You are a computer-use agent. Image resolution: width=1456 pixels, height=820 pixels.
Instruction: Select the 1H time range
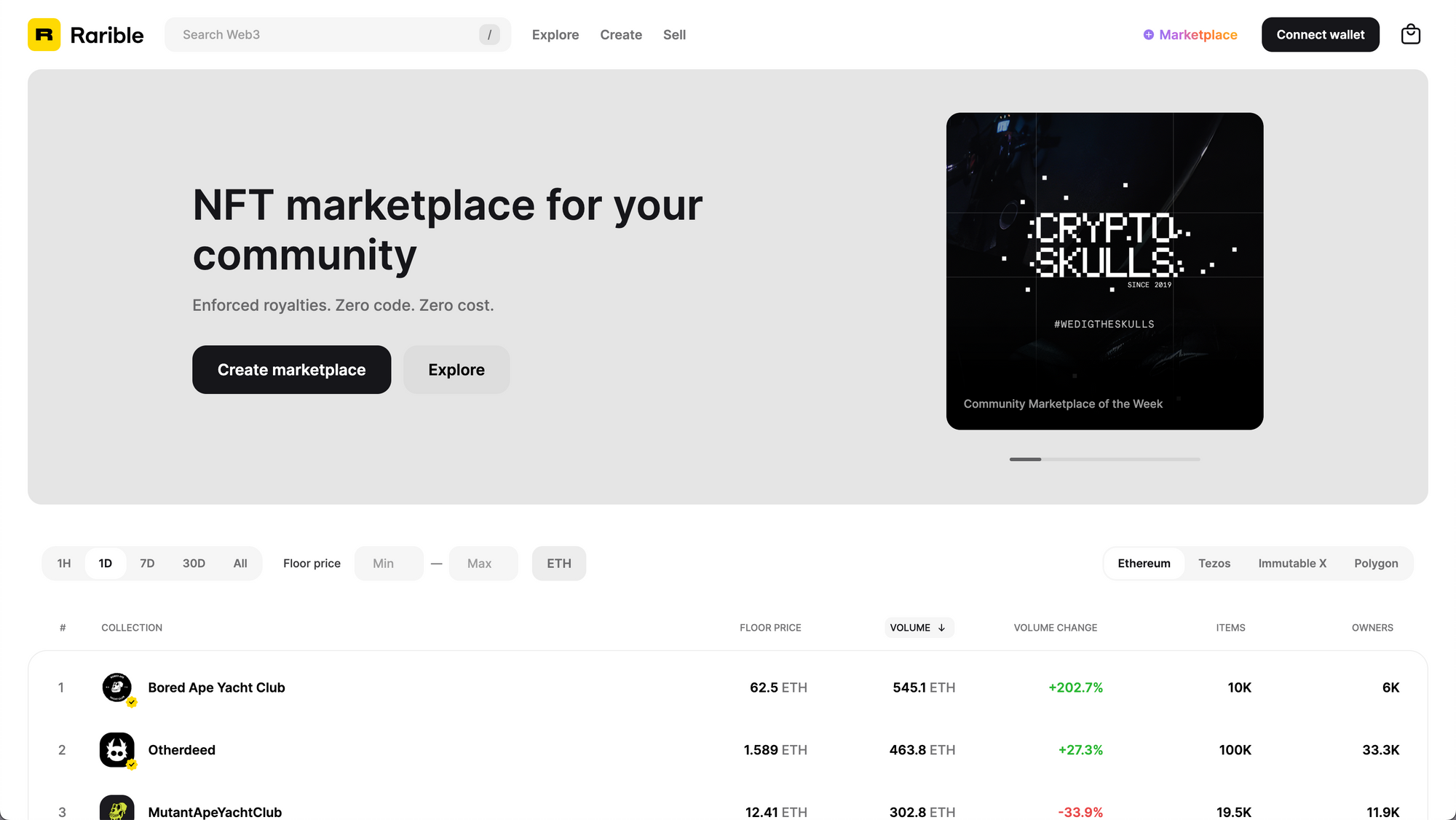pyautogui.click(x=64, y=564)
